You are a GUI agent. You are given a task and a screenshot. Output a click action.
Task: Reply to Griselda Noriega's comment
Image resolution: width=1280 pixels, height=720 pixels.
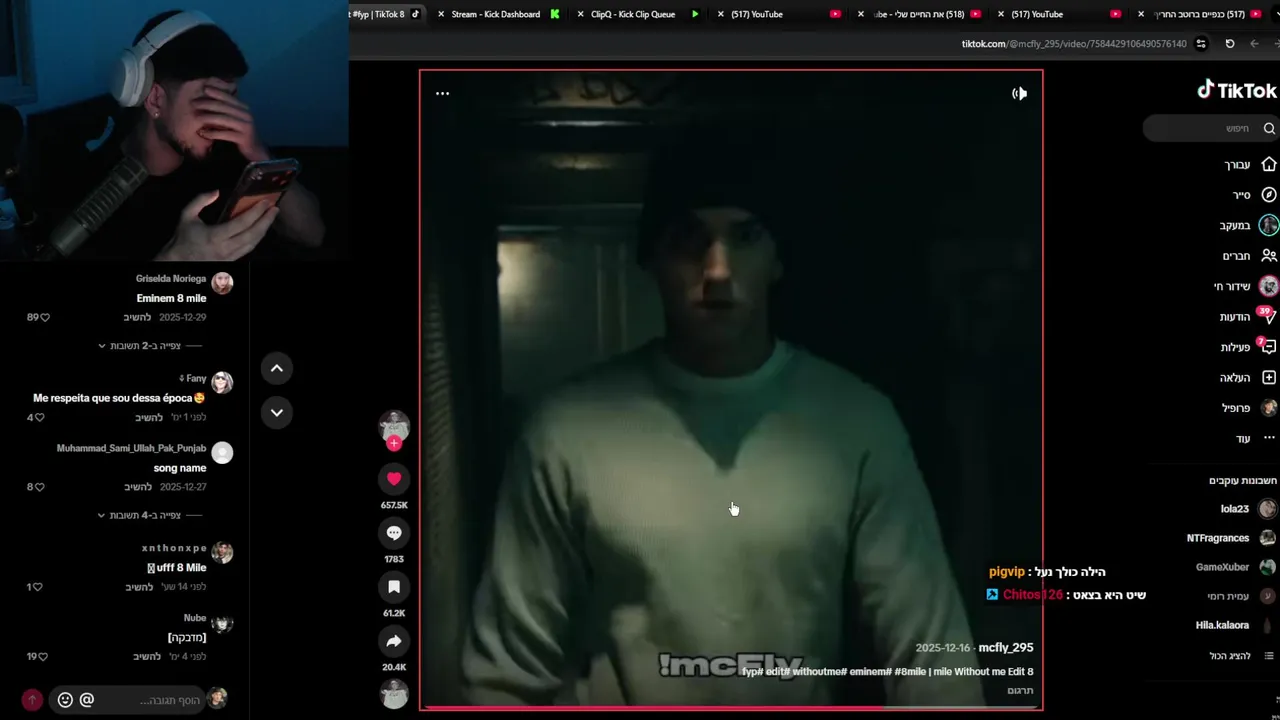click(x=138, y=317)
